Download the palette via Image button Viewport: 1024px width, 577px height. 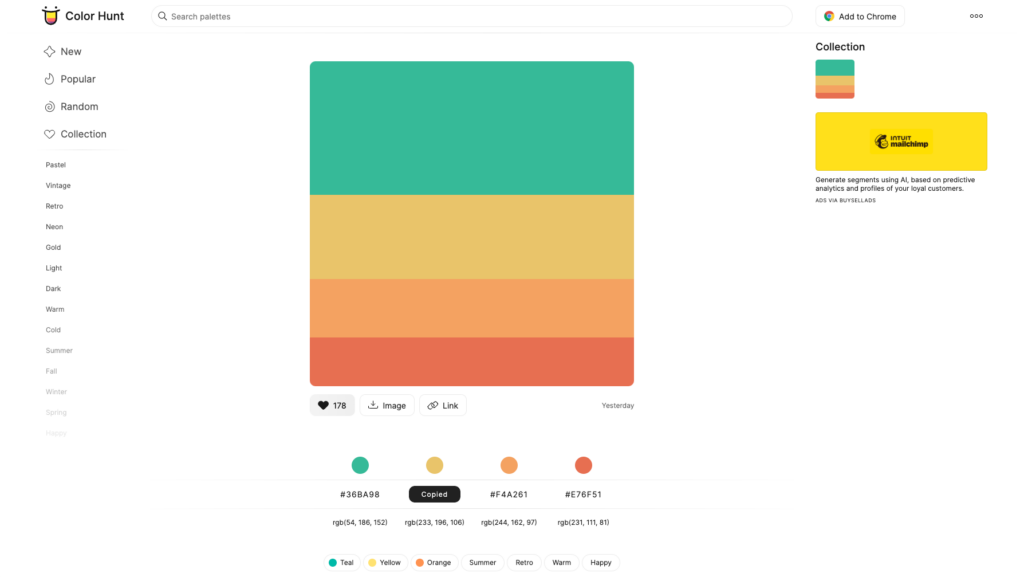coord(387,405)
